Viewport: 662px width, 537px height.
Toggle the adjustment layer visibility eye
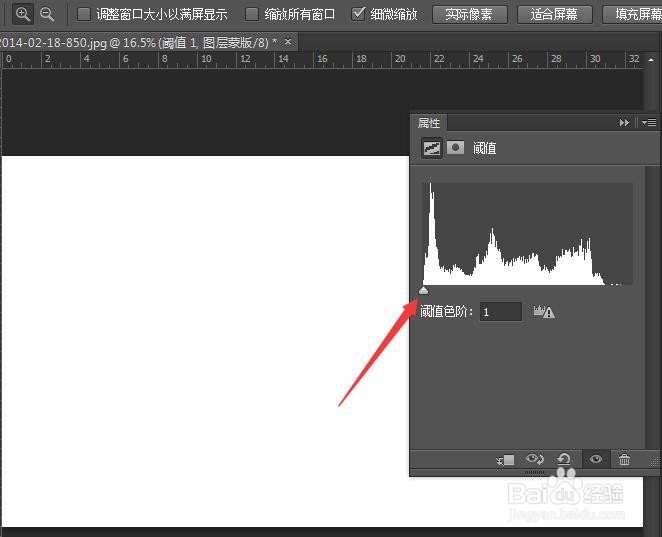[596, 459]
